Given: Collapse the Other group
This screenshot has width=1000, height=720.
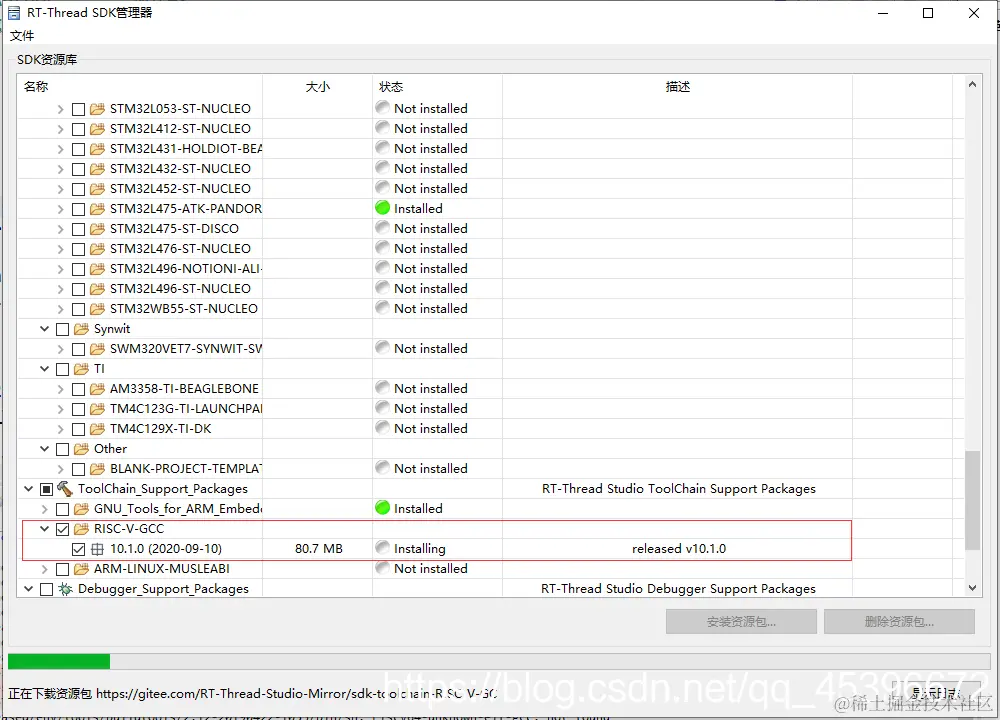Looking at the screenshot, I should point(44,448).
